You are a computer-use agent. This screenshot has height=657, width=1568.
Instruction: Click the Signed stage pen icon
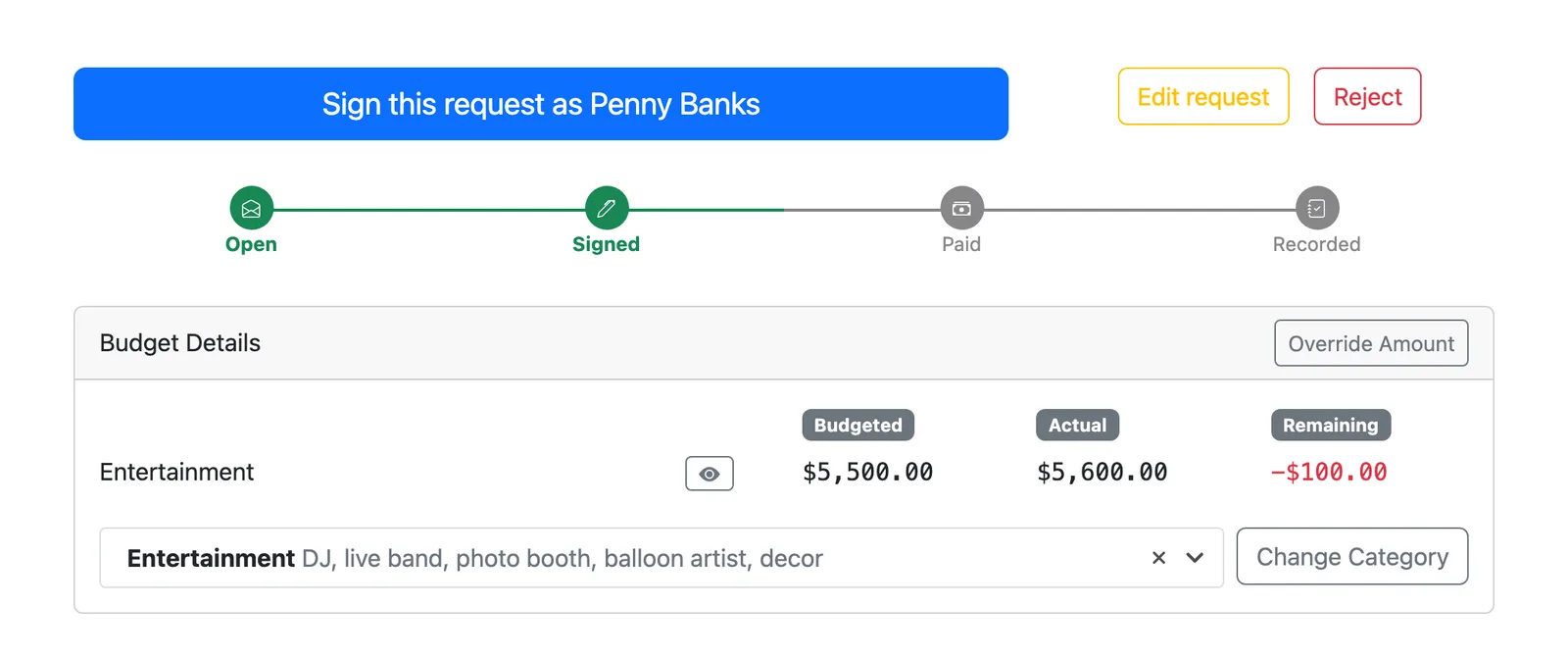pos(607,208)
